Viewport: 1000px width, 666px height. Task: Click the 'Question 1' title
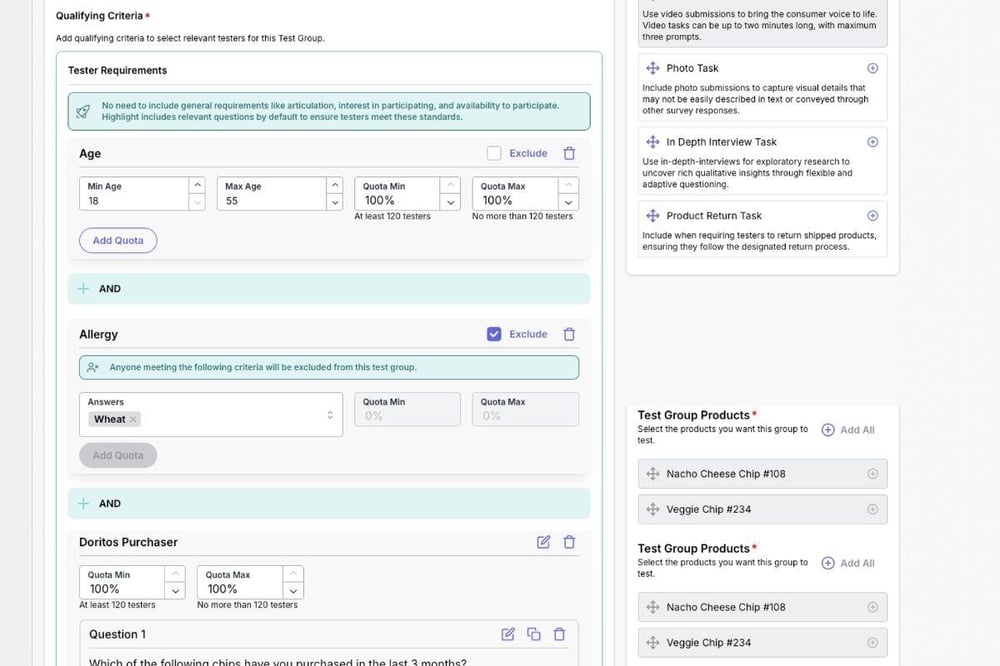pos(117,634)
